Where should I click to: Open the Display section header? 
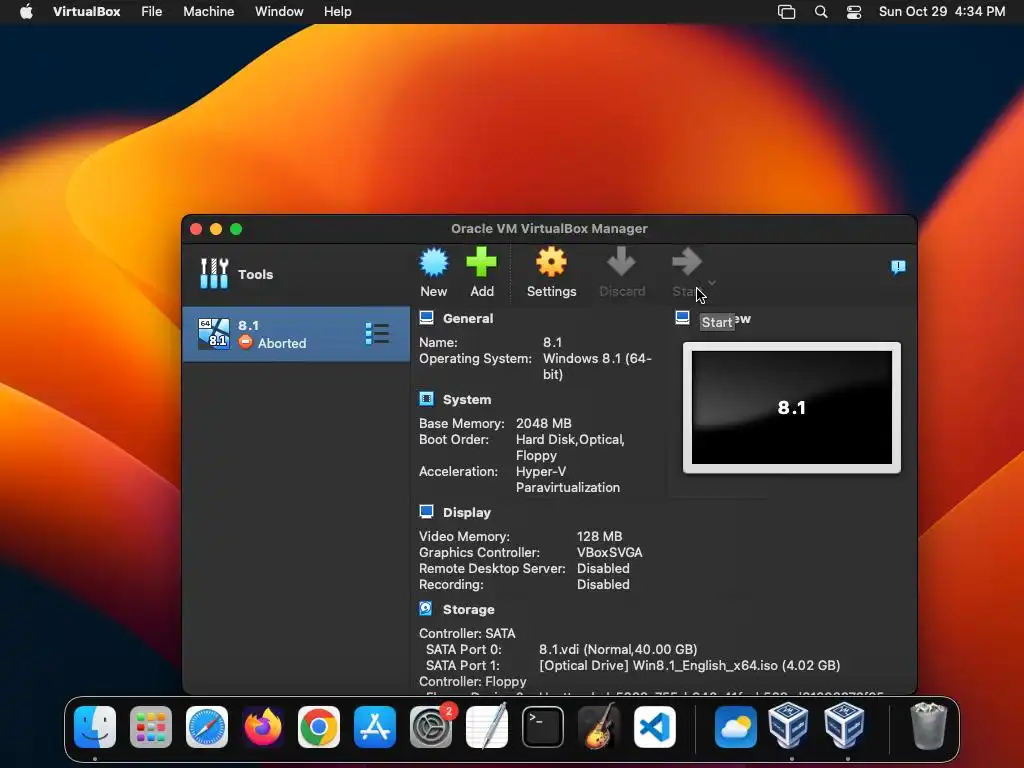point(466,512)
